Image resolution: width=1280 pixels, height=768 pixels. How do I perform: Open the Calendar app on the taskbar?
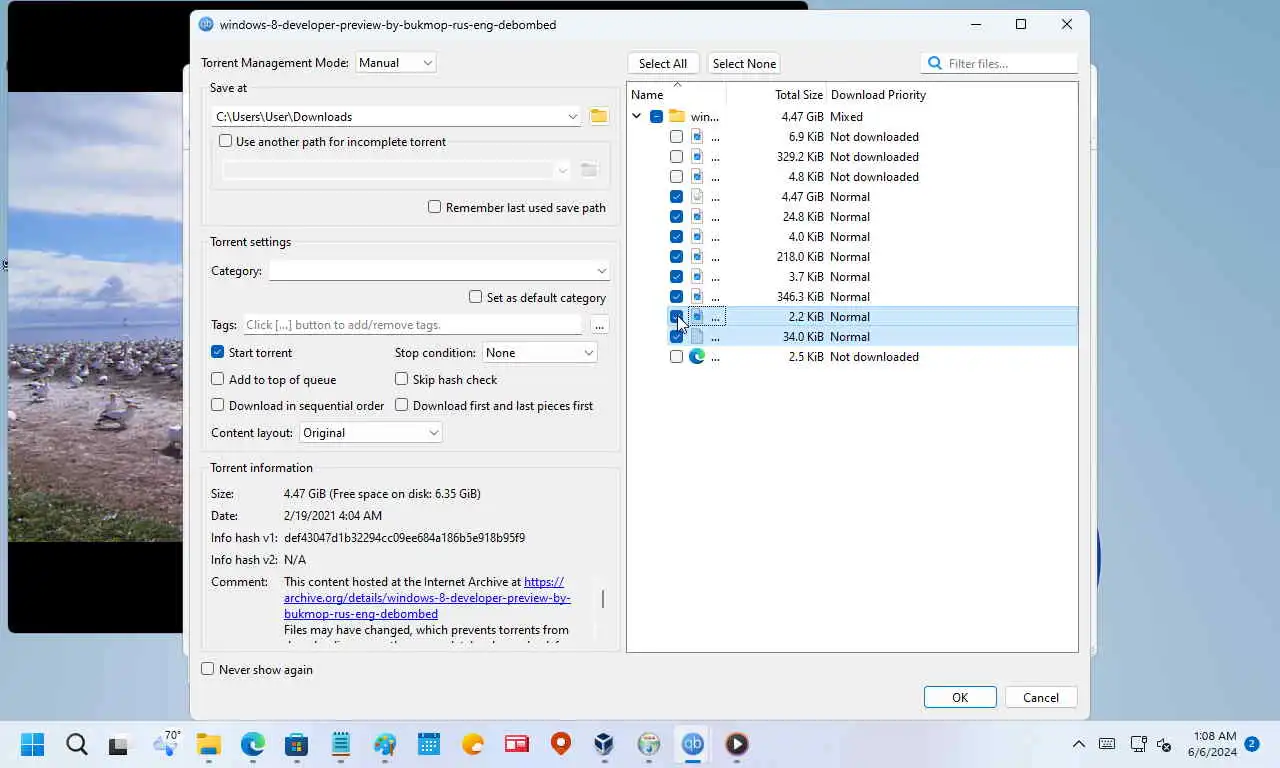(429, 744)
